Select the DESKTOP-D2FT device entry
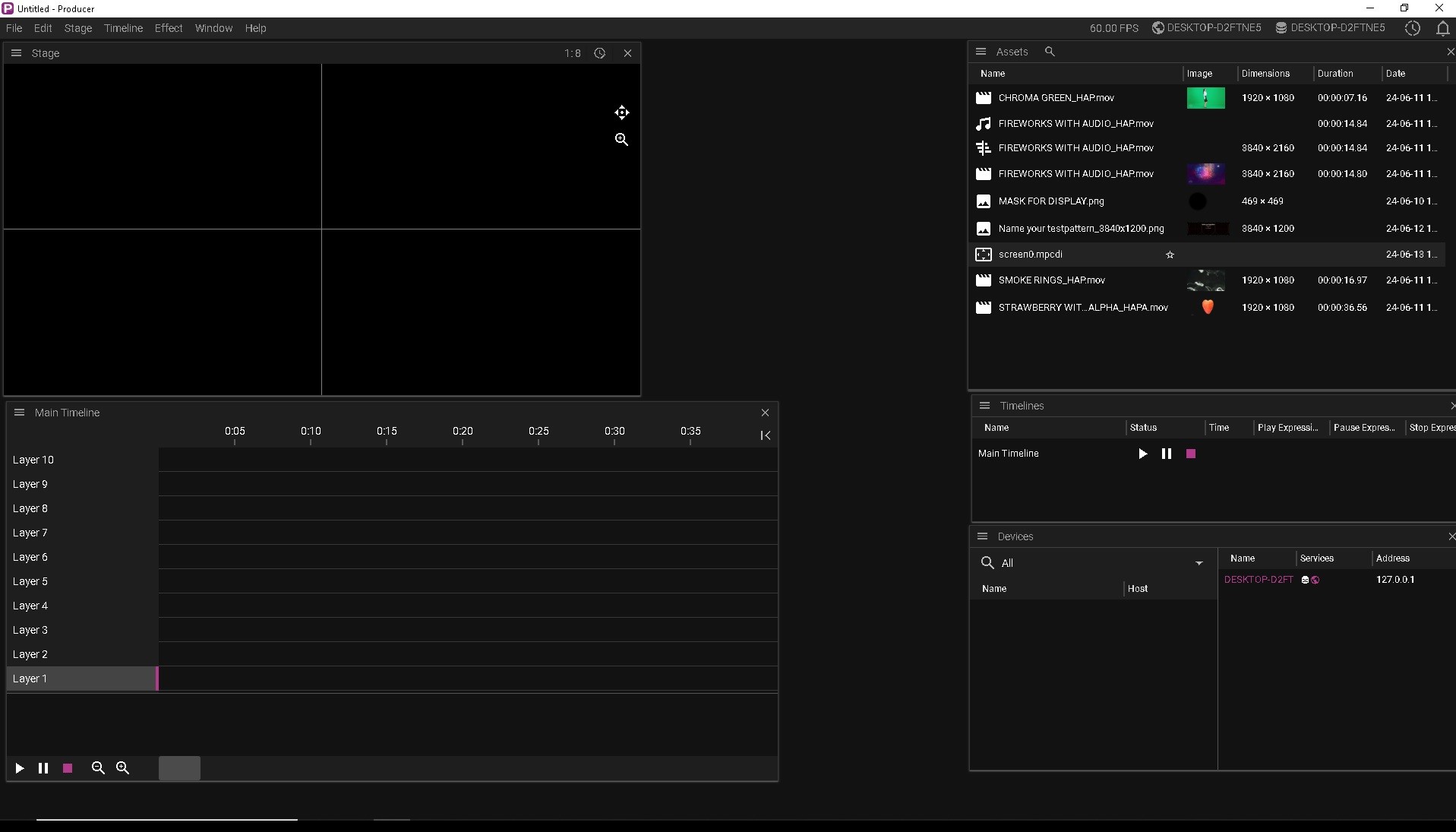 click(1258, 580)
